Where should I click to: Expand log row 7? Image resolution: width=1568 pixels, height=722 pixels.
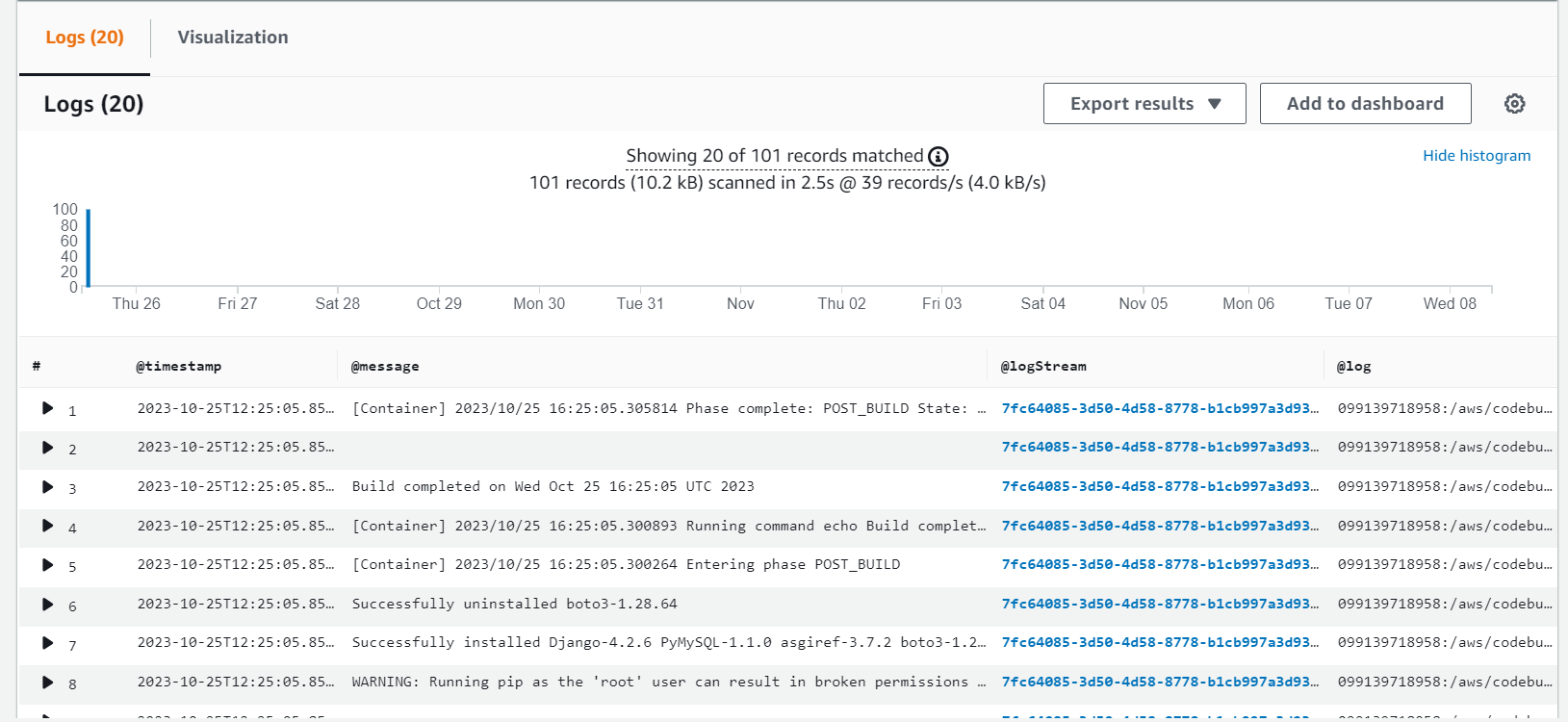coord(47,643)
